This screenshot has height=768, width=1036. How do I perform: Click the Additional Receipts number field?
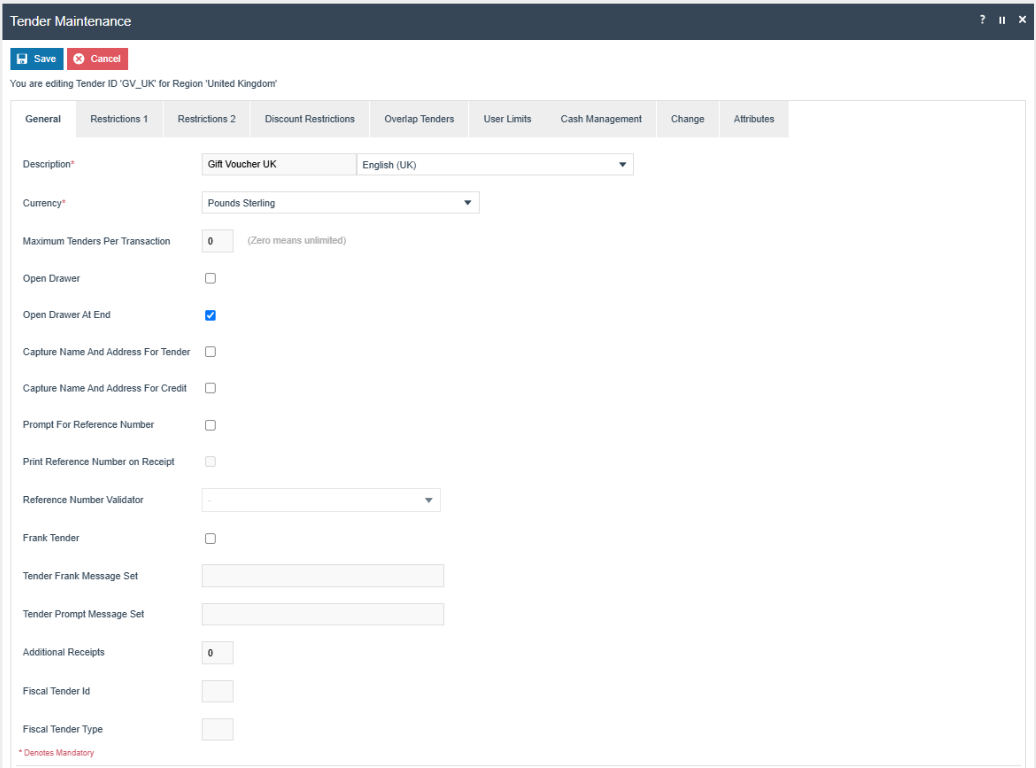[x=217, y=653]
